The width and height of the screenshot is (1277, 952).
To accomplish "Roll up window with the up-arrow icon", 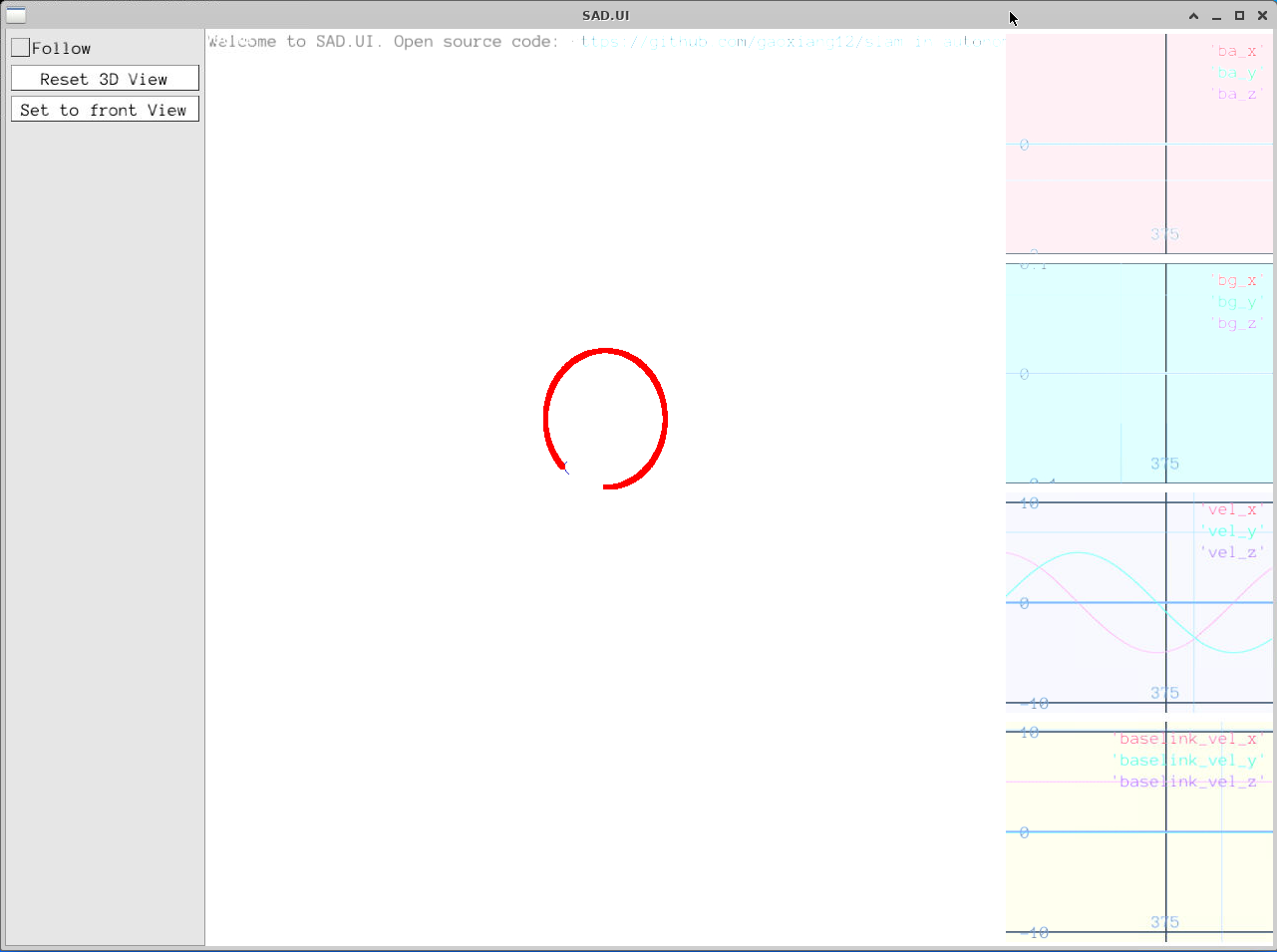I will [x=1193, y=16].
